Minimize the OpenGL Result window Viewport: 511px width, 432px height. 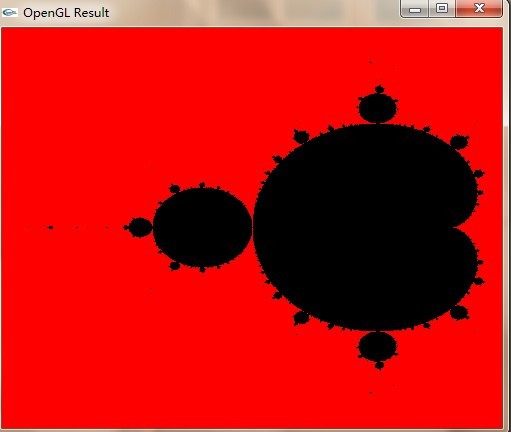(x=415, y=9)
